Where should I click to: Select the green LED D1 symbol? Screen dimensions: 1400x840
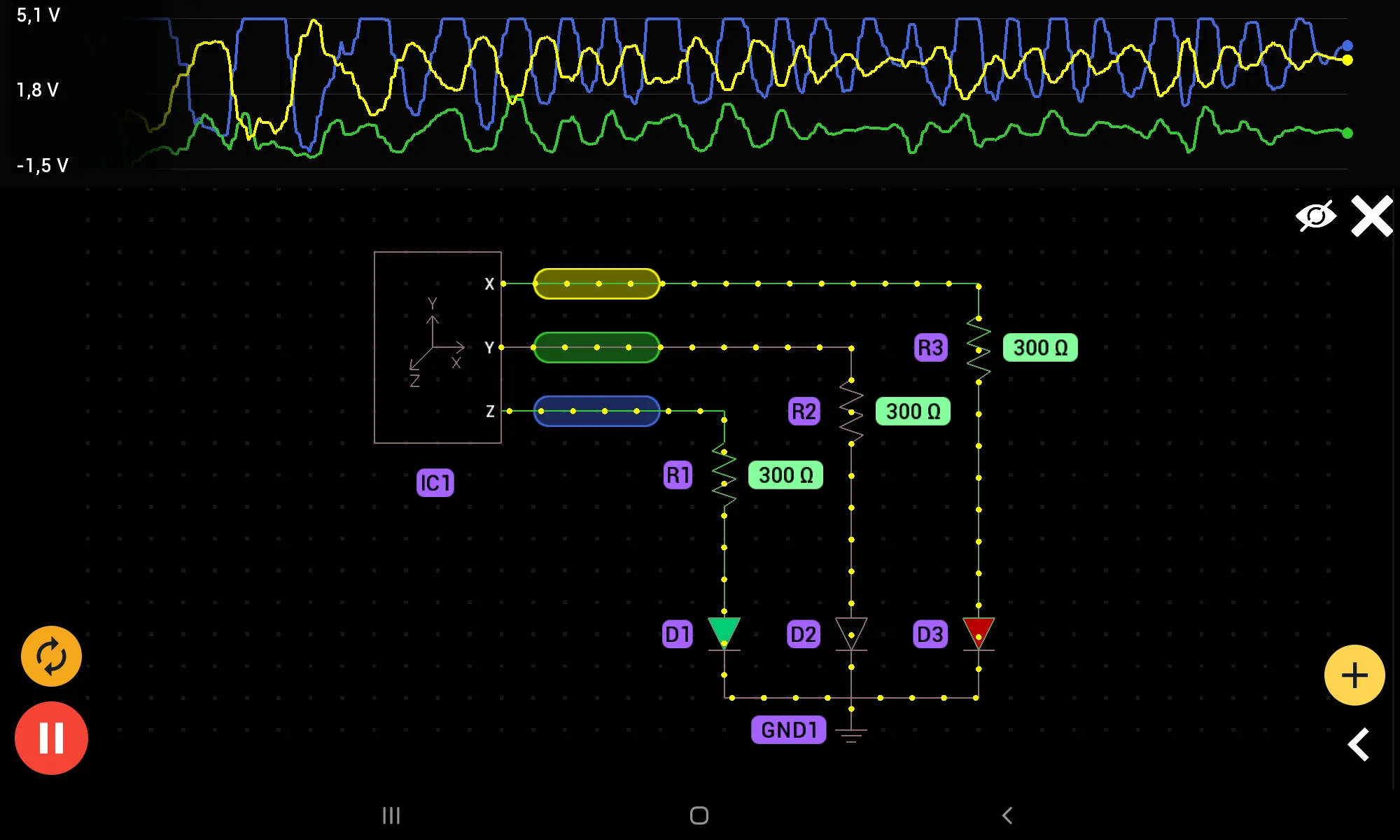[724, 633]
